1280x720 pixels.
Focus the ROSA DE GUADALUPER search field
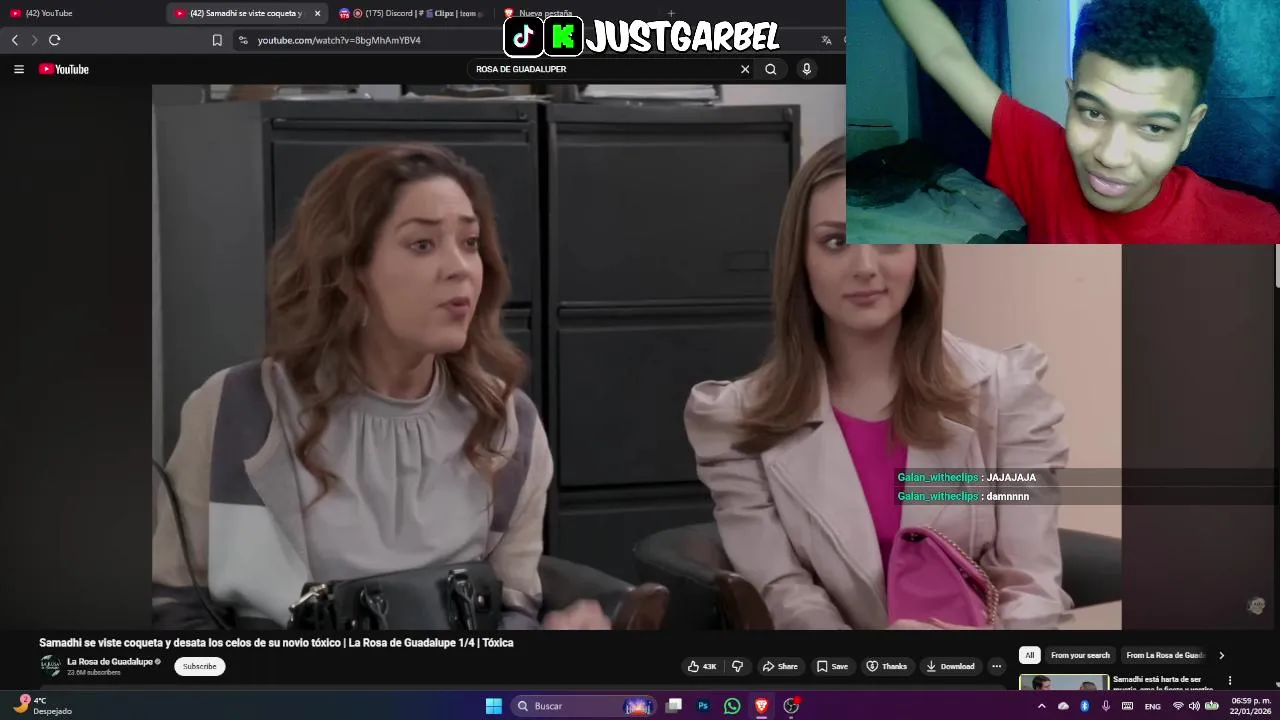pyautogui.click(x=605, y=69)
